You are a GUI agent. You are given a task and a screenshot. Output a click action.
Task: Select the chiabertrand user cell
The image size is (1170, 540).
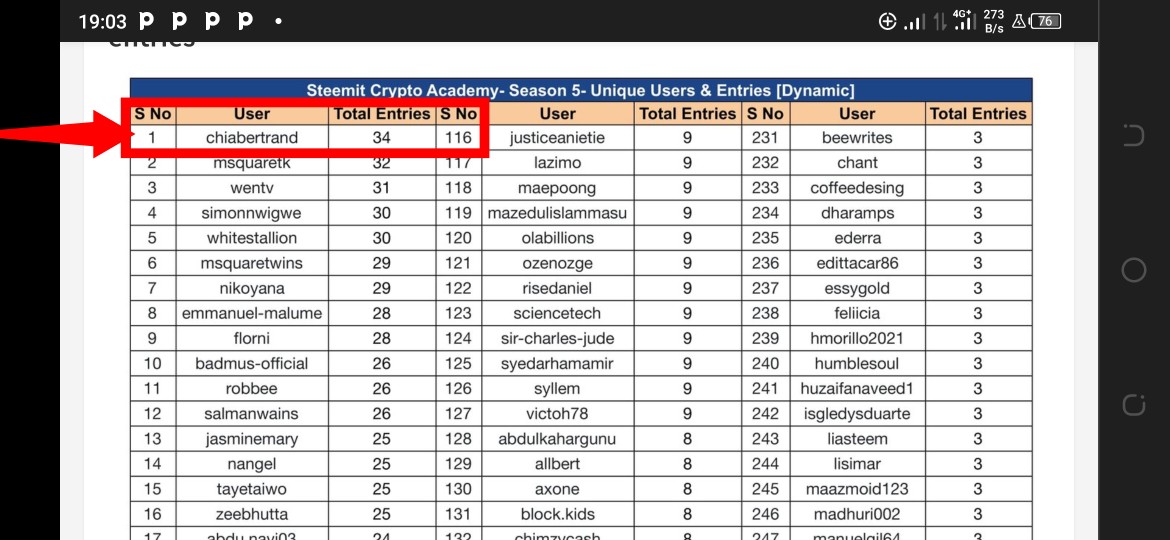(x=251, y=138)
